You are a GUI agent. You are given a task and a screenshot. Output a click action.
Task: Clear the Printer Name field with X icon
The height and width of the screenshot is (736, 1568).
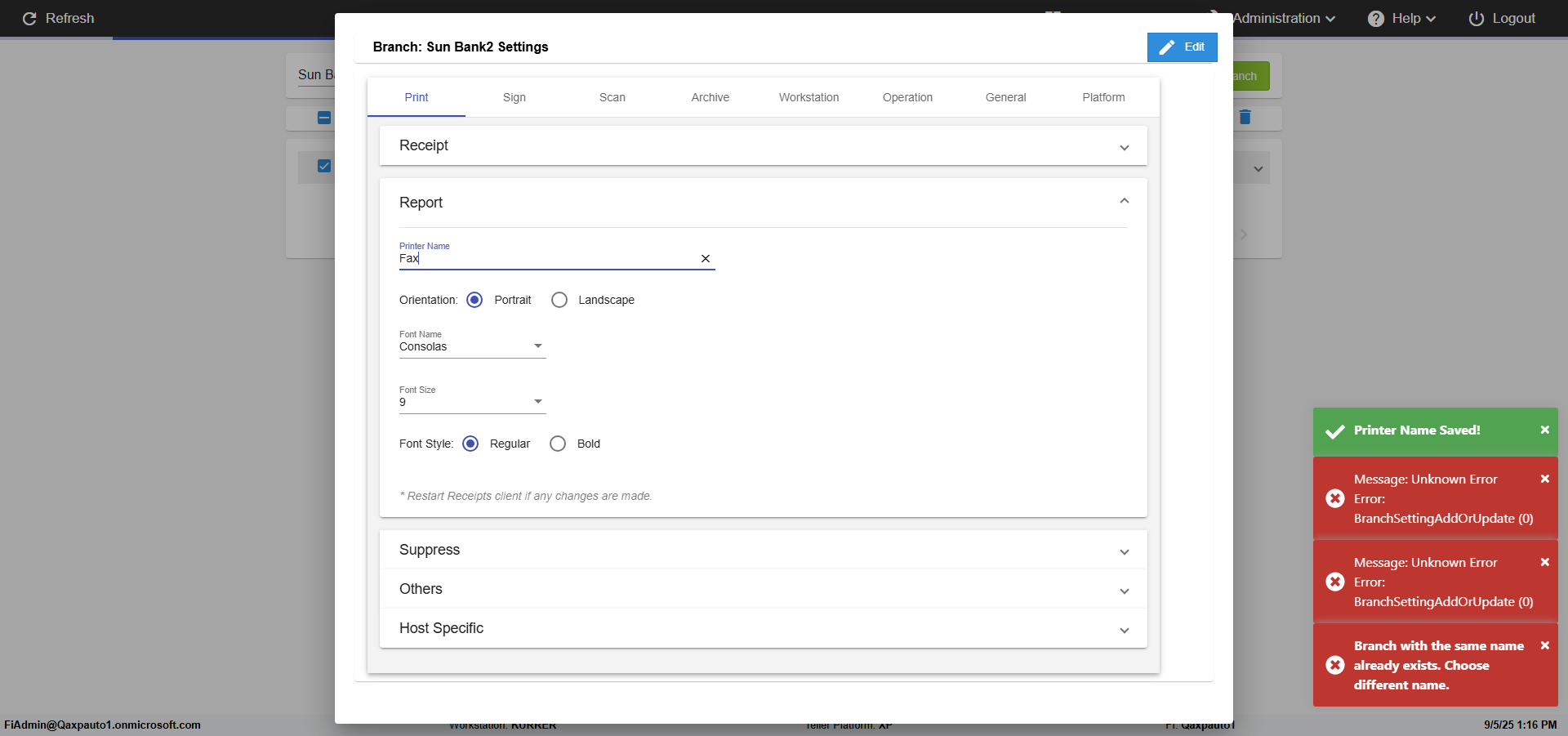706,259
